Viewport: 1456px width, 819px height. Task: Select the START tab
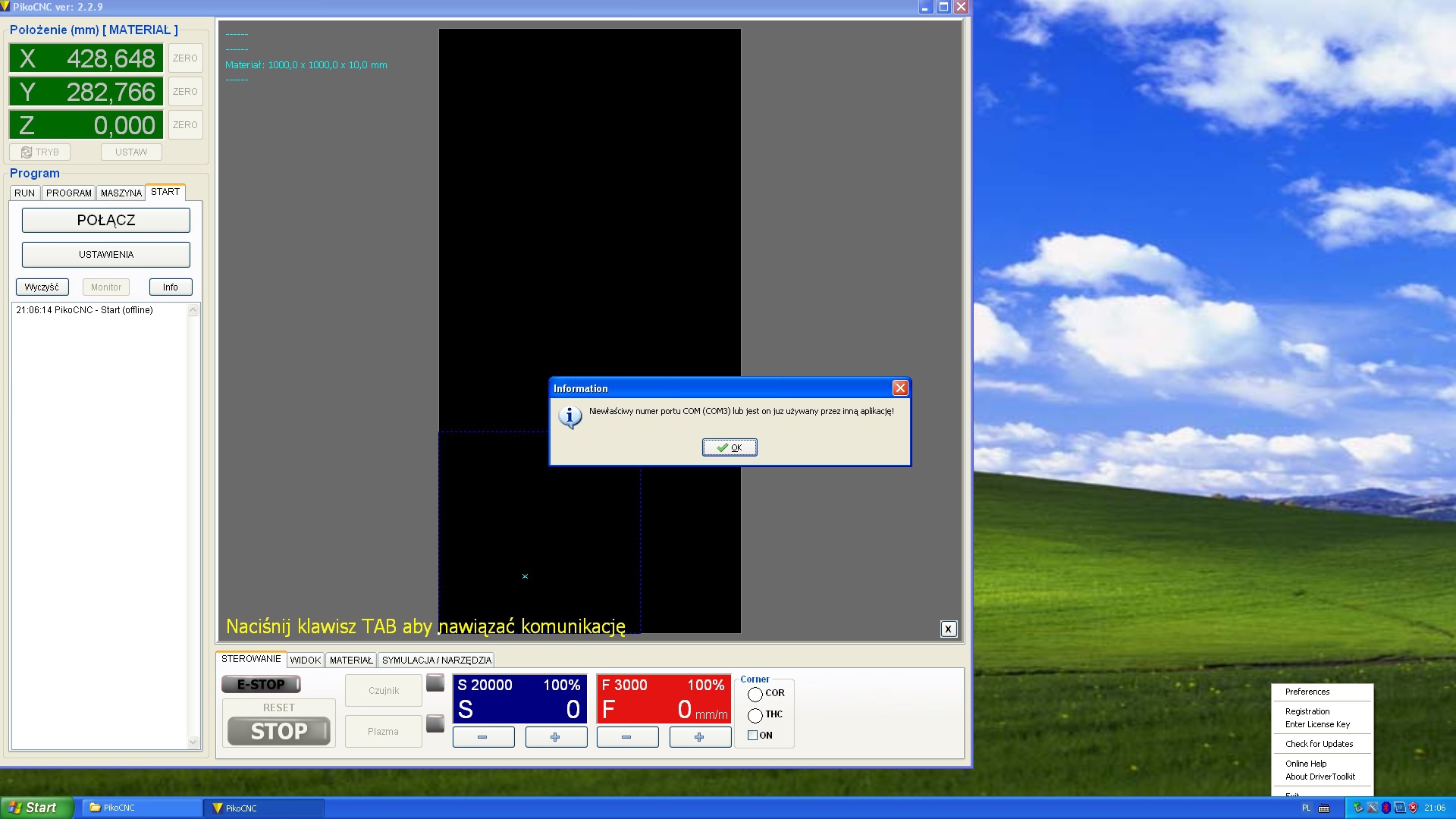[165, 192]
